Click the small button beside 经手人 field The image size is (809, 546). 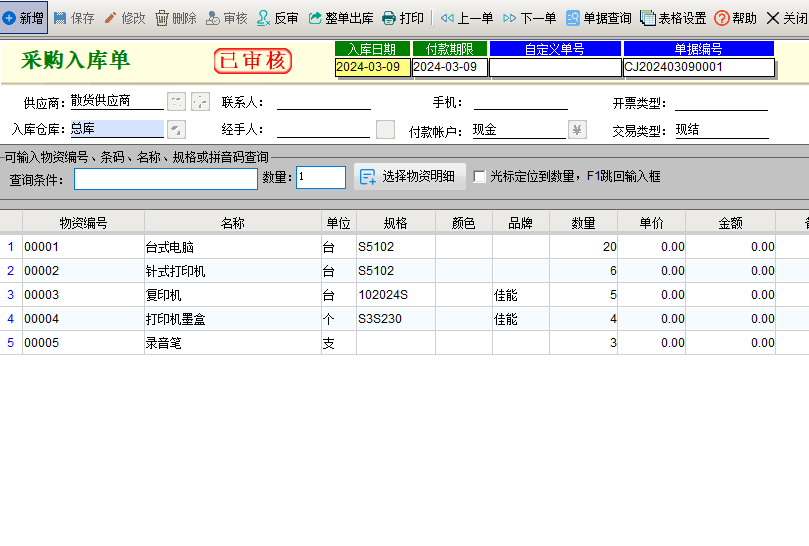[385, 130]
